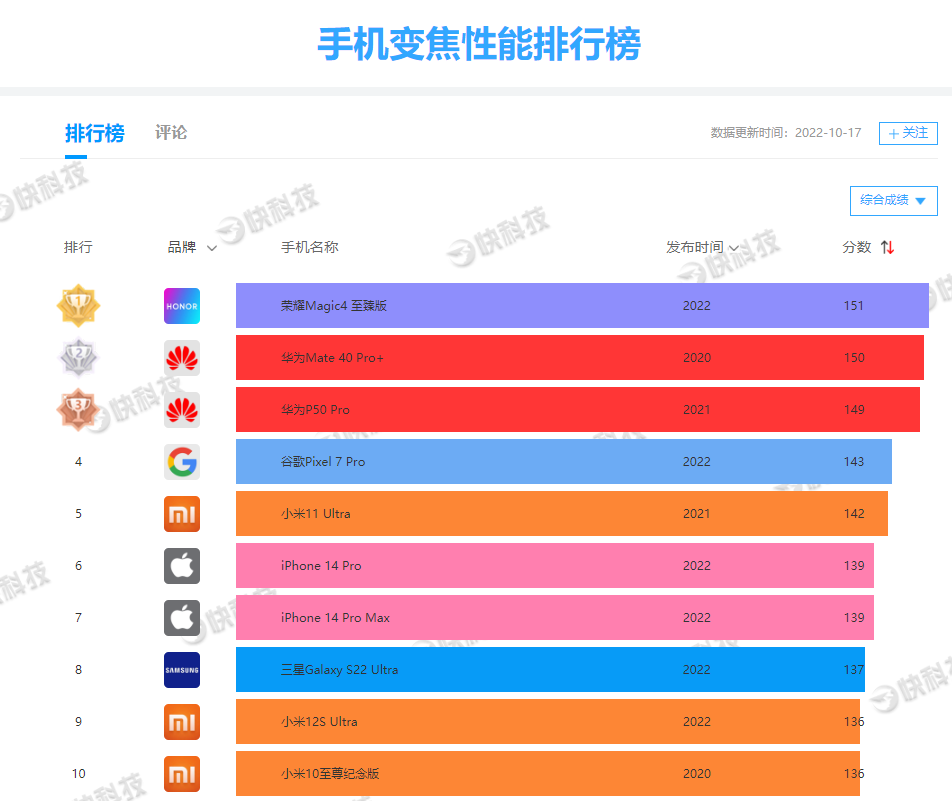This screenshot has width=952, height=801.
Task: Click the bronze third-place trophy badge
Action: [x=78, y=410]
